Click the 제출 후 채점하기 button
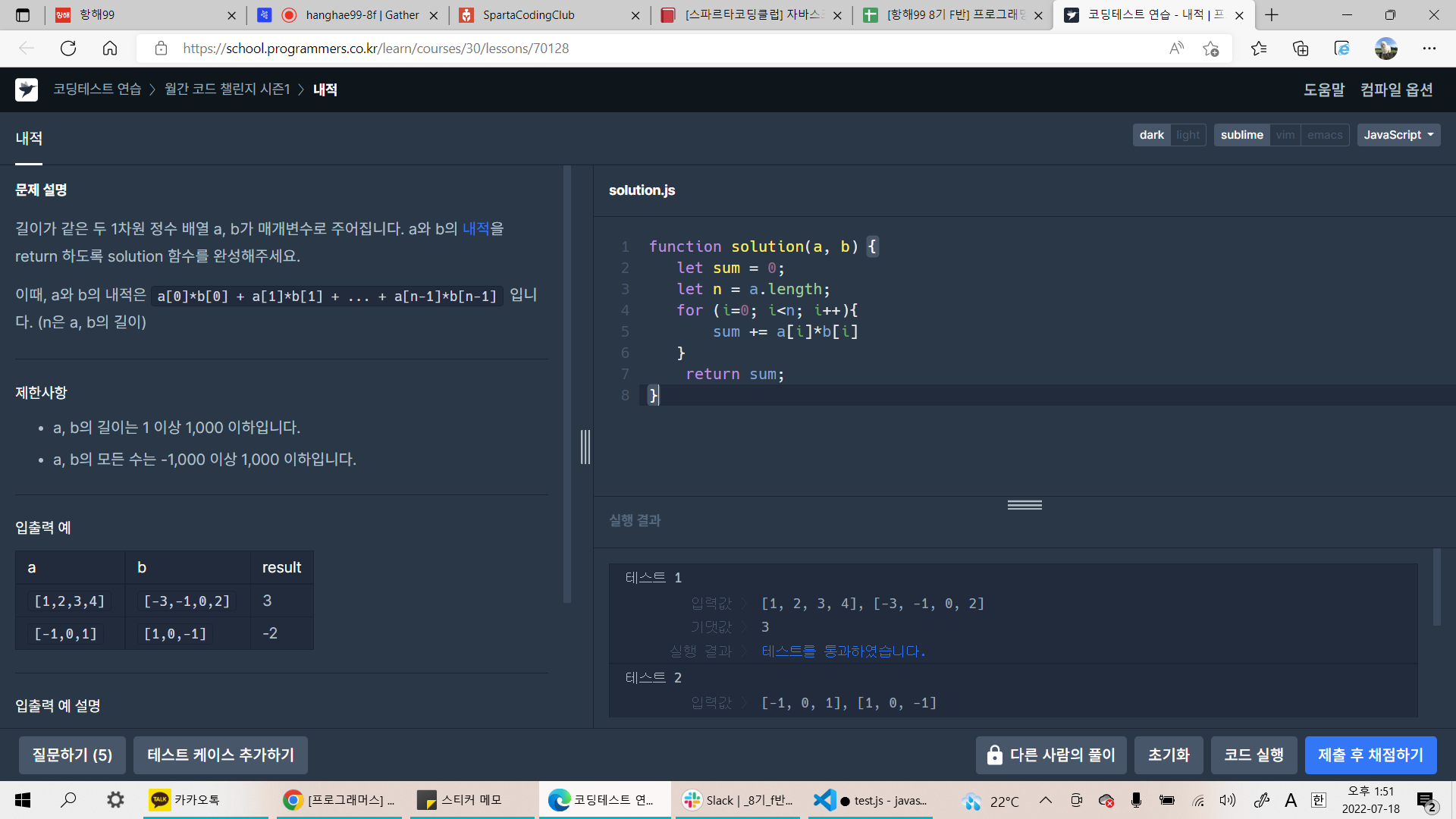Image resolution: width=1456 pixels, height=819 pixels. click(x=1370, y=755)
